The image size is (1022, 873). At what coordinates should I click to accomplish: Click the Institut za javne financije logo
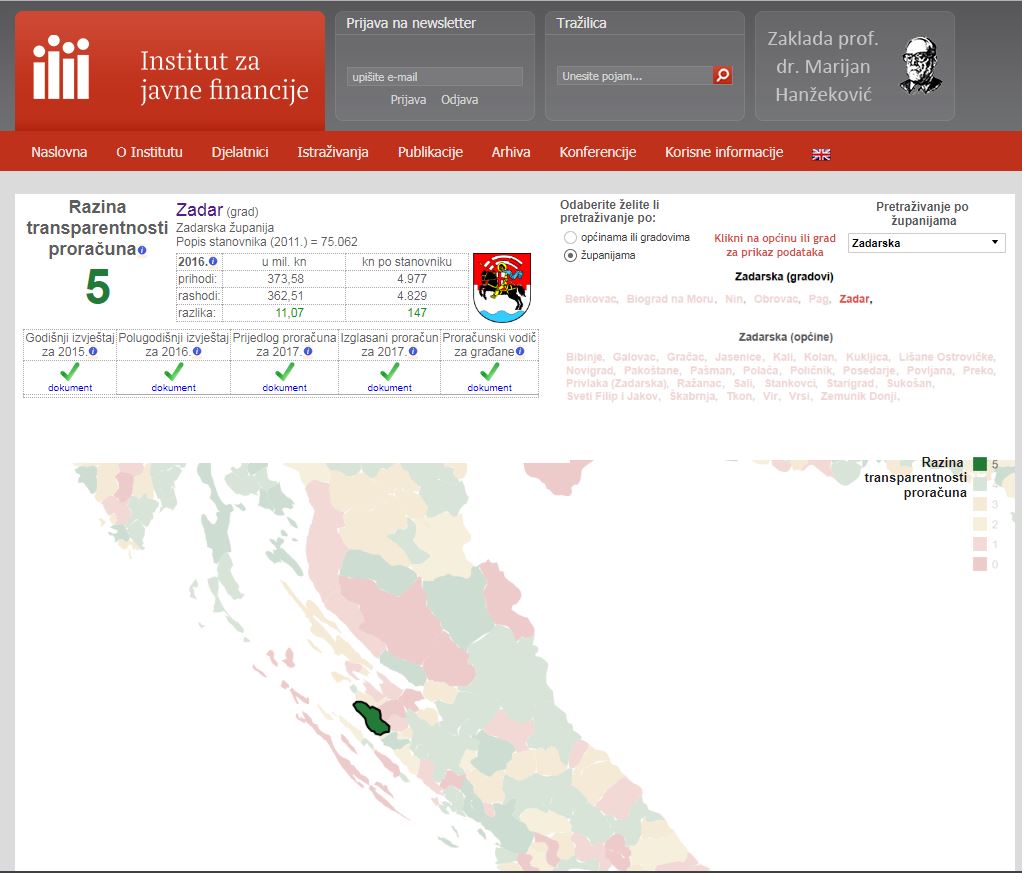click(x=170, y=71)
